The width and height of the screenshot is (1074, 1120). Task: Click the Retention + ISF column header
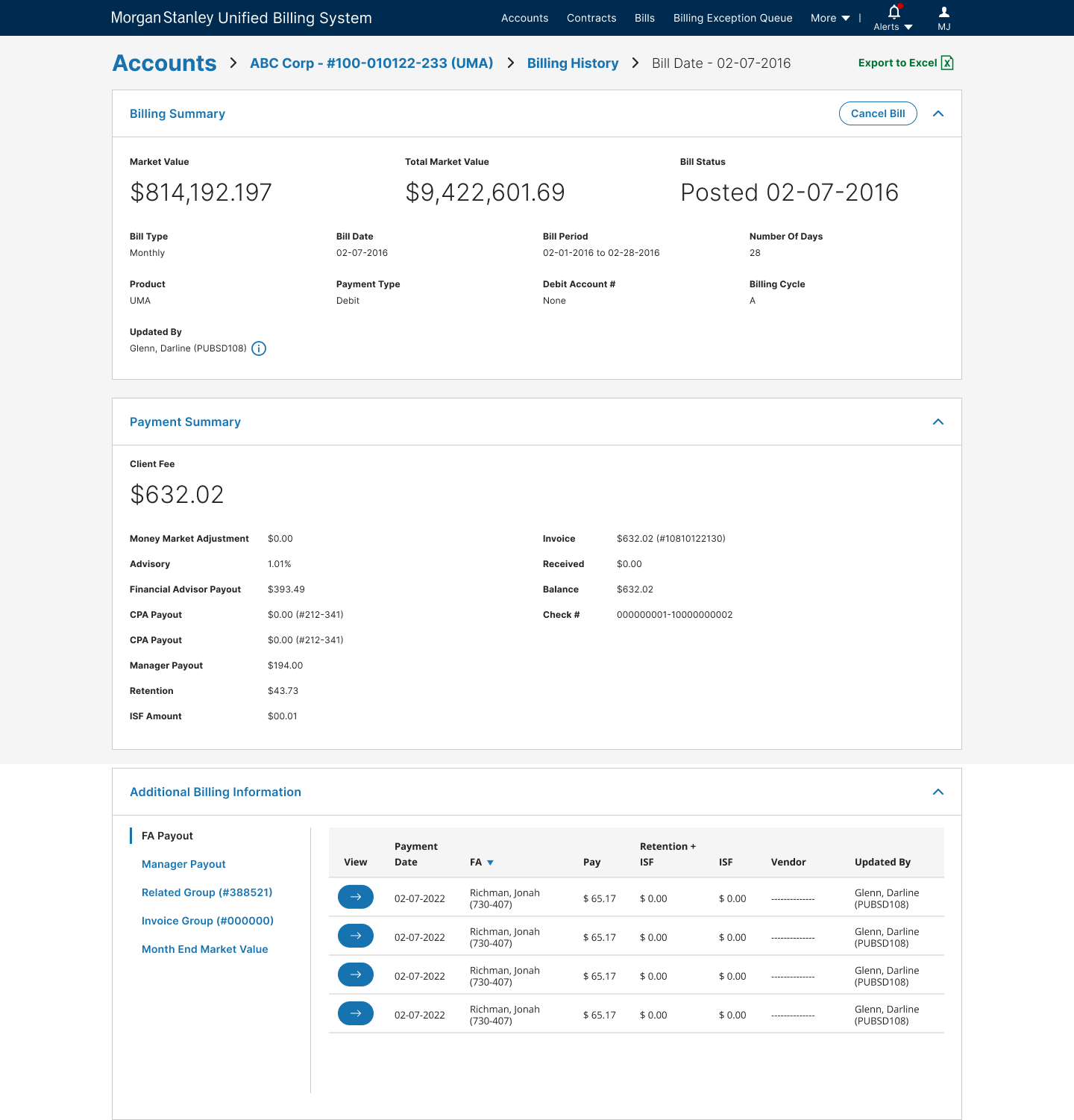668,854
